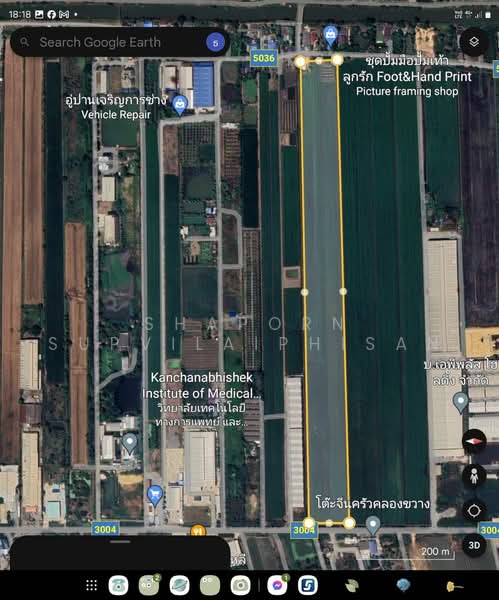The image size is (499, 600).
Task: Activate the Street View pegman
Action: pyautogui.click(x=474, y=476)
